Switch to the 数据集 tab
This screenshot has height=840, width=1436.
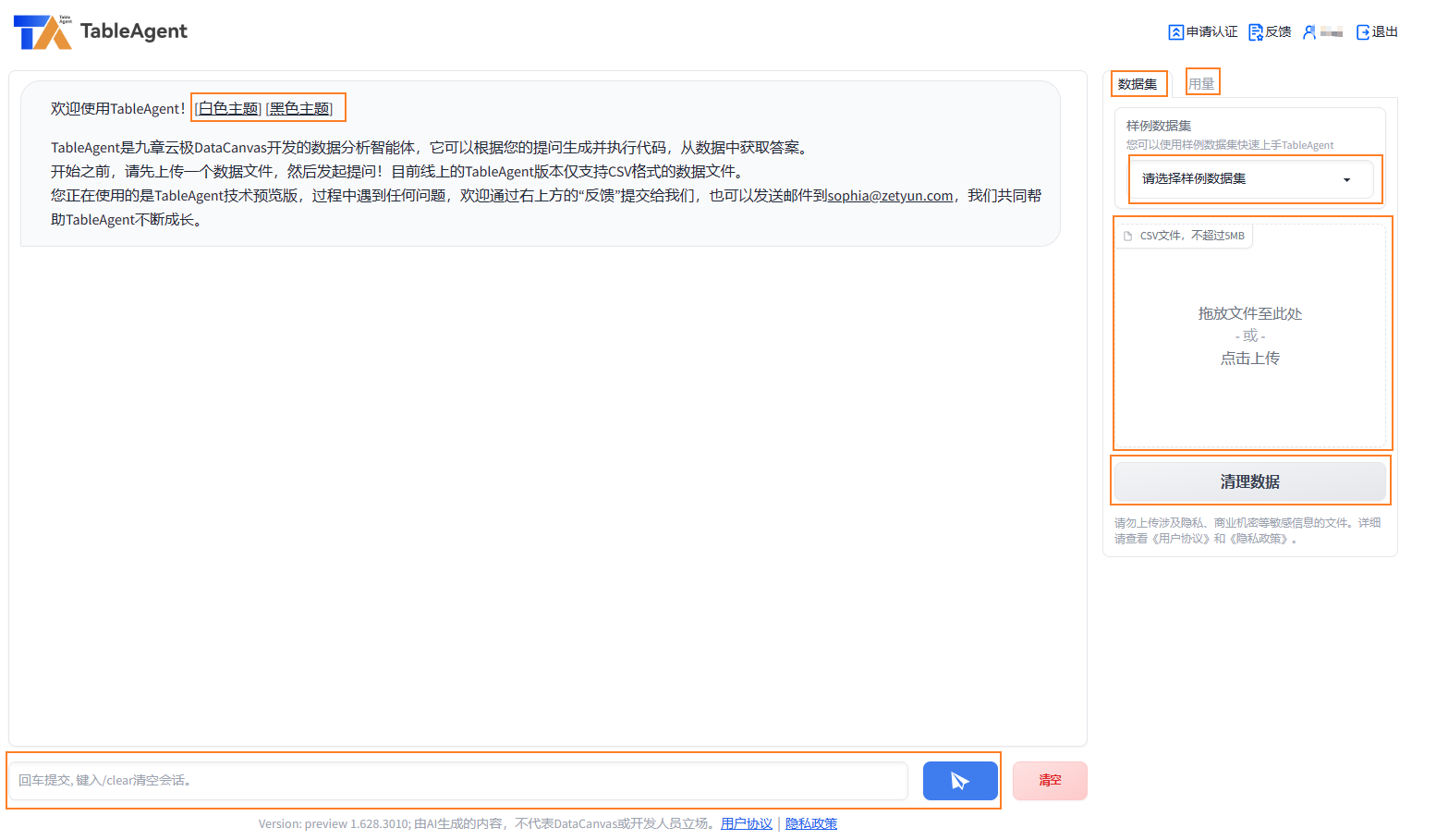1138,84
